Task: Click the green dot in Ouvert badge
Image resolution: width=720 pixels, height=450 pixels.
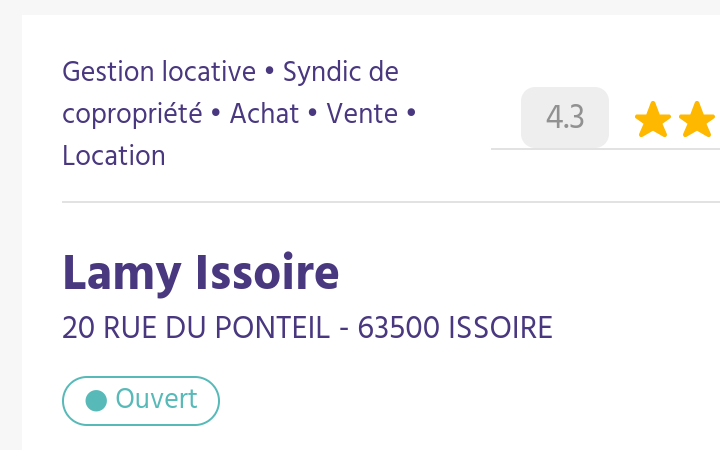Action: [x=97, y=401]
